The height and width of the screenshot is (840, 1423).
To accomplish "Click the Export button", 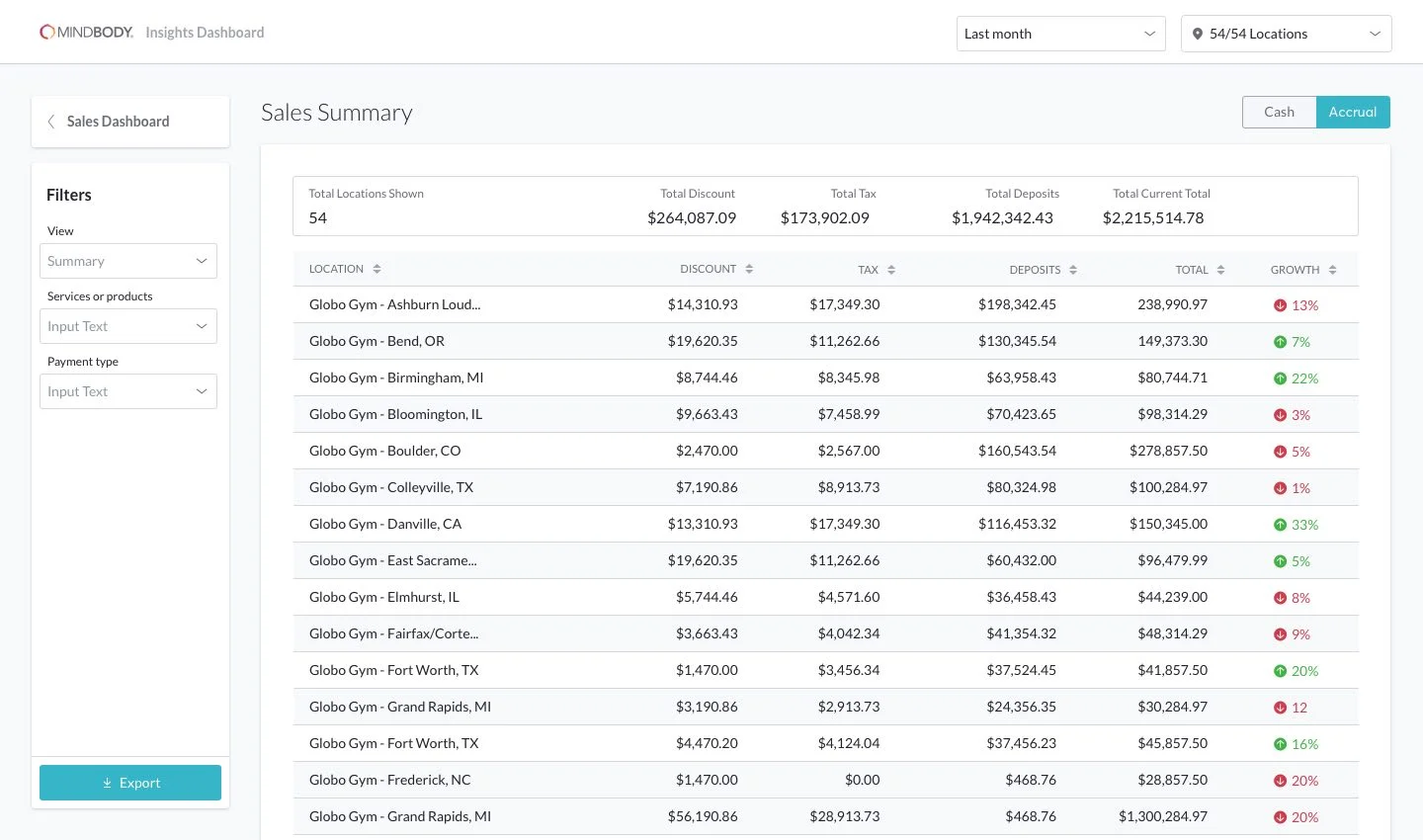I will click(x=130, y=783).
